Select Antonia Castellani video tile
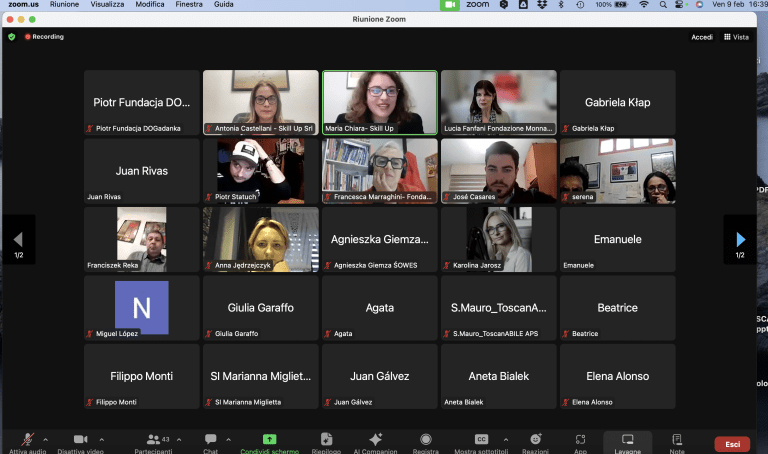The height and width of the screenshot is (454, 768). tap(261, 102)
